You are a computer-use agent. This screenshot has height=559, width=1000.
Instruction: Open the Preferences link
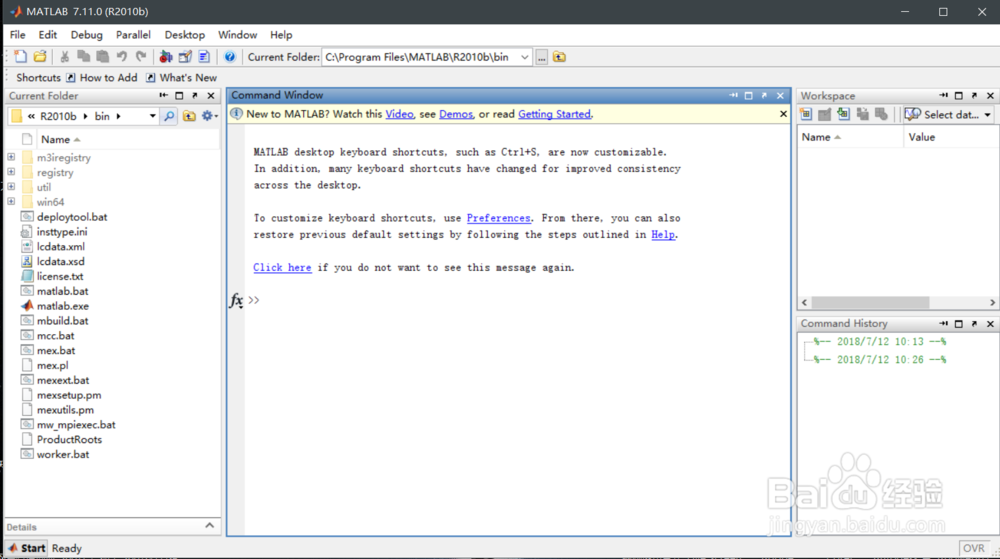pos(499,218)
